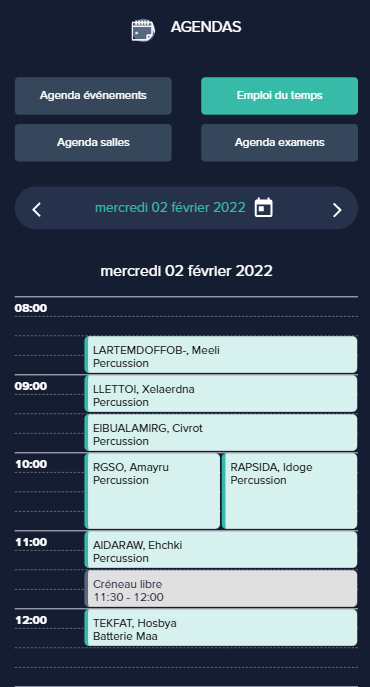Open RAPSIDA, Idoge percussion lesson
Image resolution: width=370 pixels, height=687 pixels.
290,491
